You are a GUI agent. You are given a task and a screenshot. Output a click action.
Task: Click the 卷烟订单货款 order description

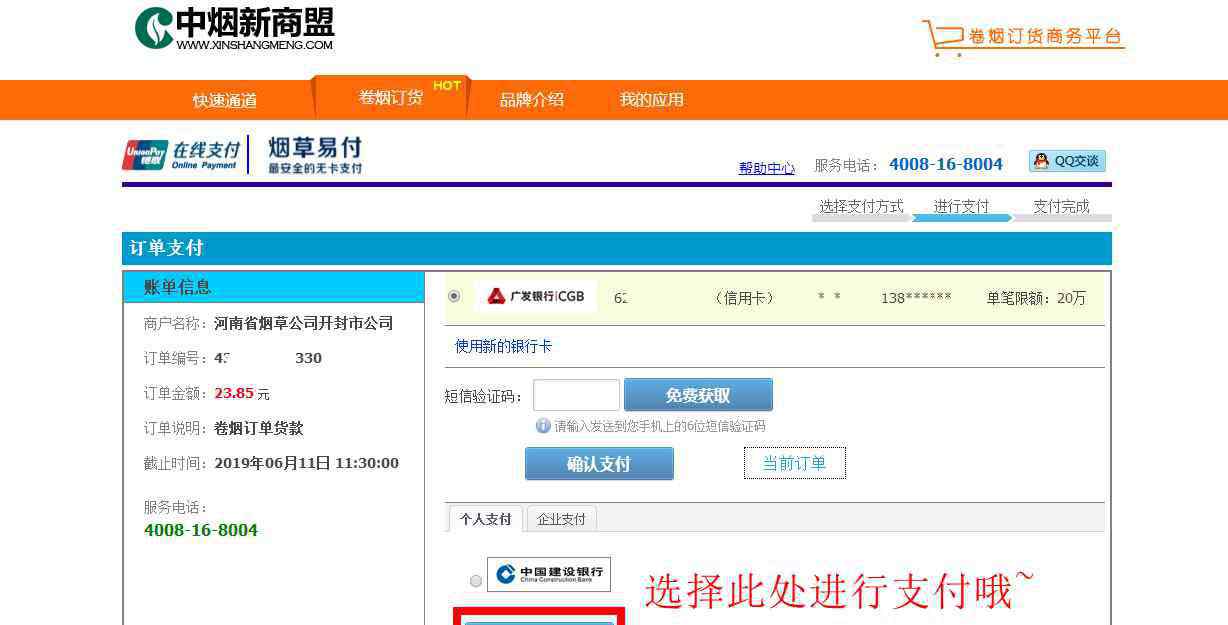259,428
